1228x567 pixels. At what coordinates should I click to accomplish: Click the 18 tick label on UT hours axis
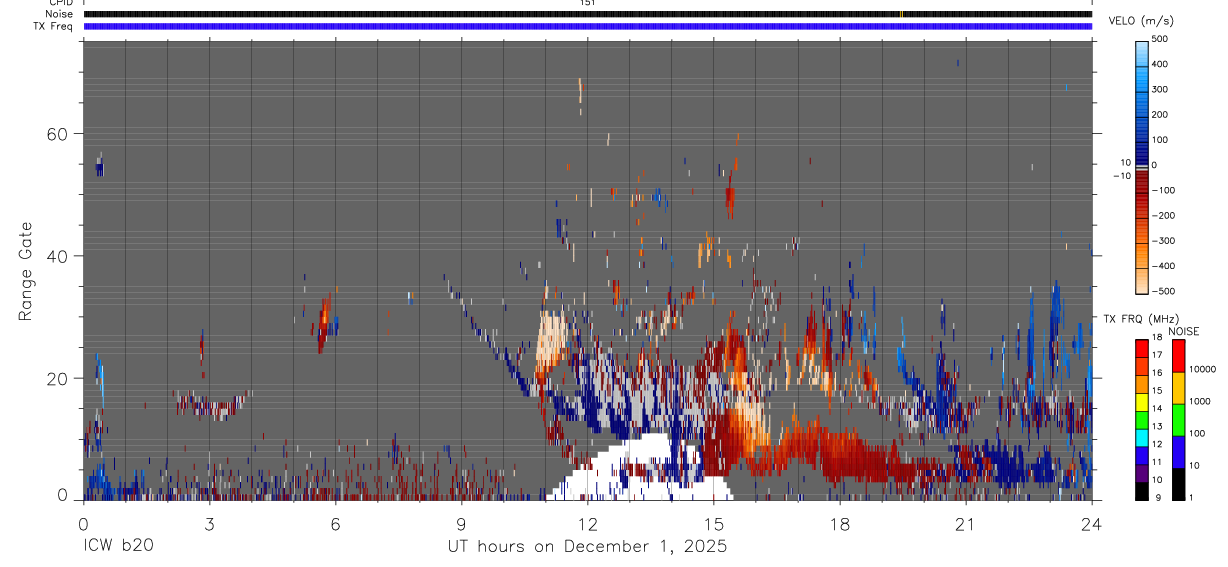(x=840, y=524)
